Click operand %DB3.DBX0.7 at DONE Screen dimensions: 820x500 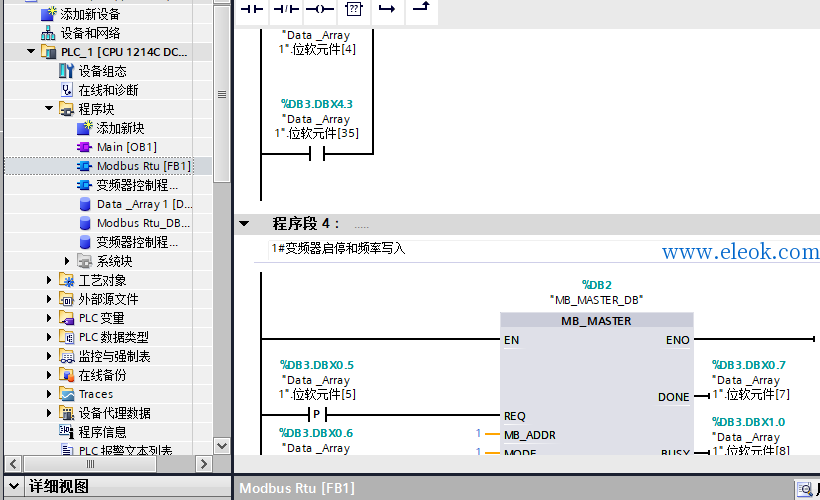click(x=748, y=365)
